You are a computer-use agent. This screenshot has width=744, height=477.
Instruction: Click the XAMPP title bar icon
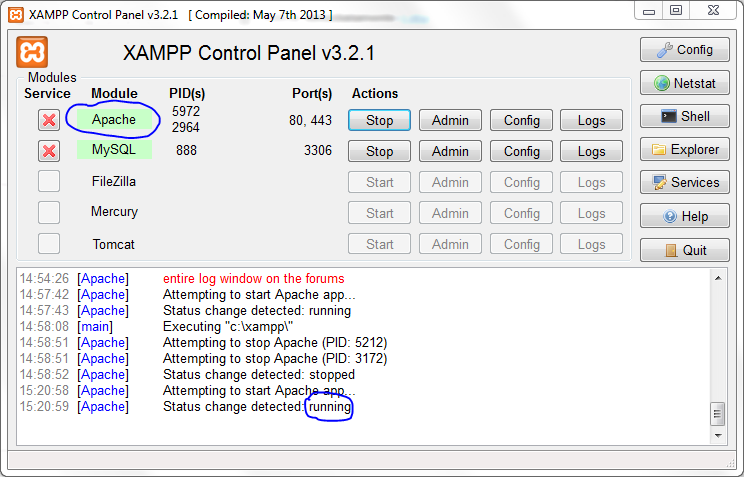point(16,15)
